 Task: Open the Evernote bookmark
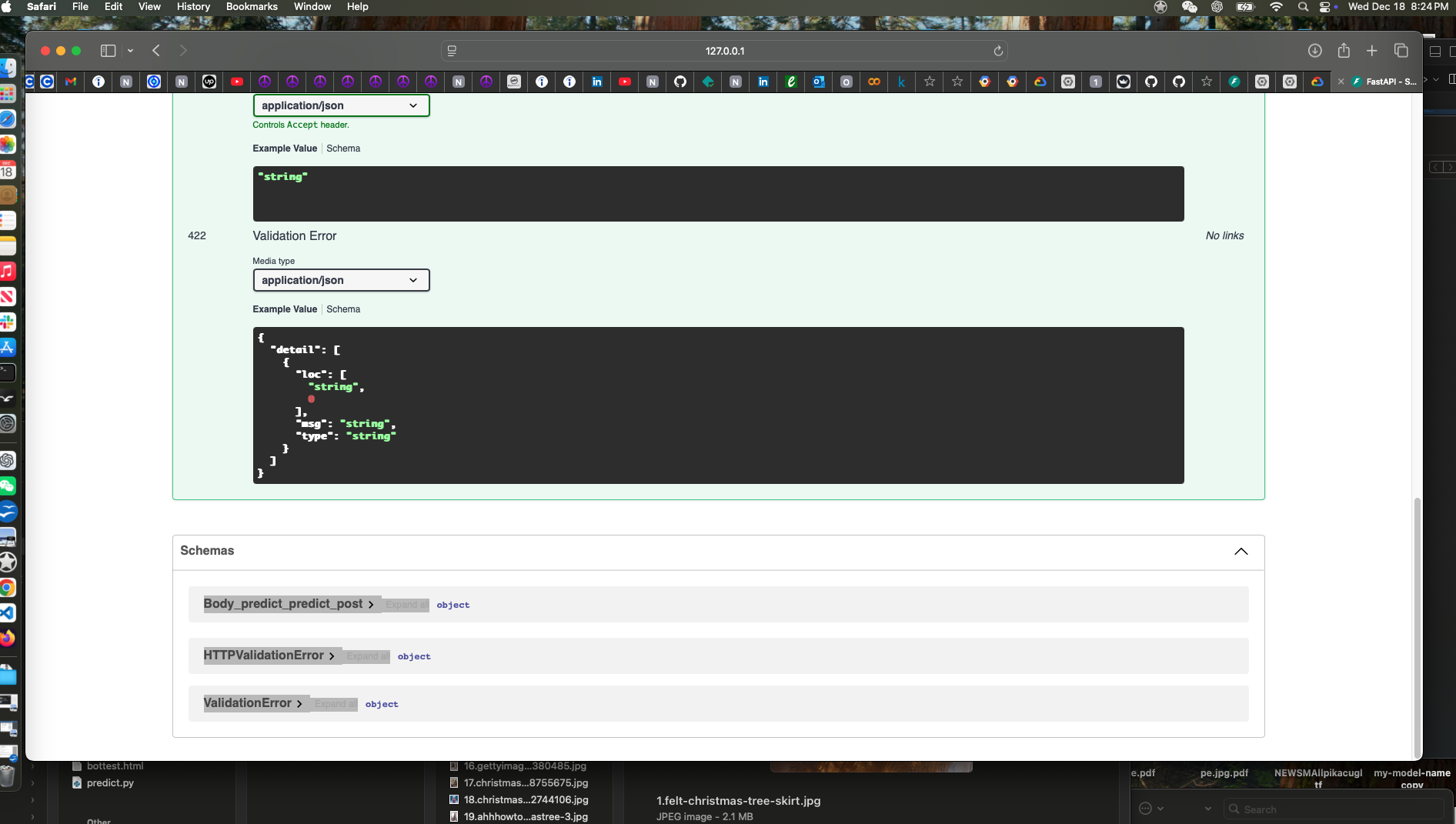[x=791, y=82]
